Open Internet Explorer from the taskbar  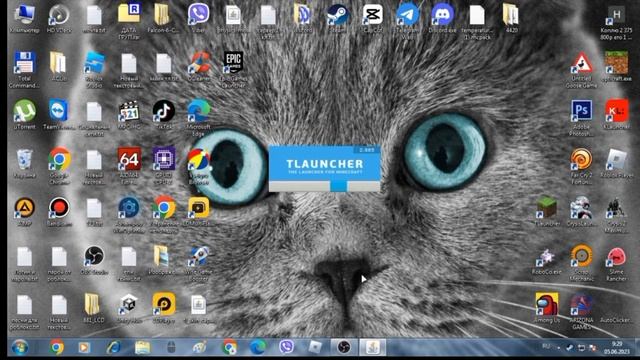pyautogui.click(x=113, y=347)
